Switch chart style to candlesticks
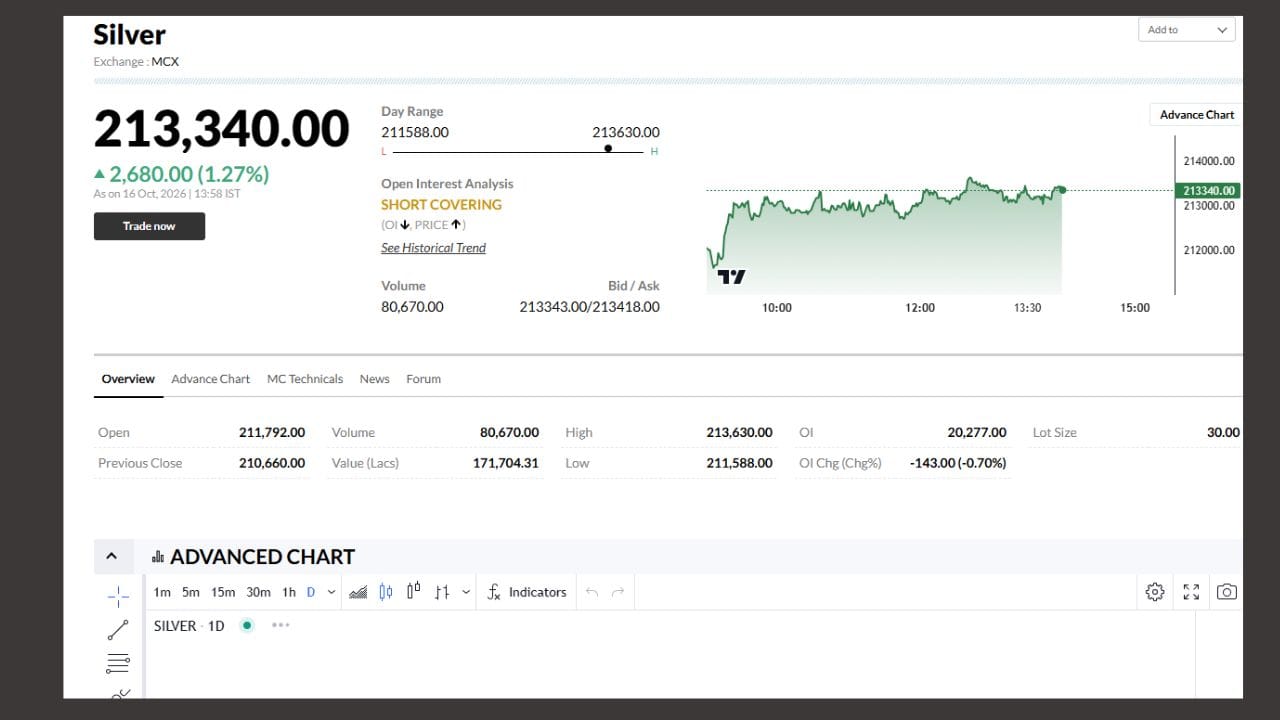 (386, 592)
